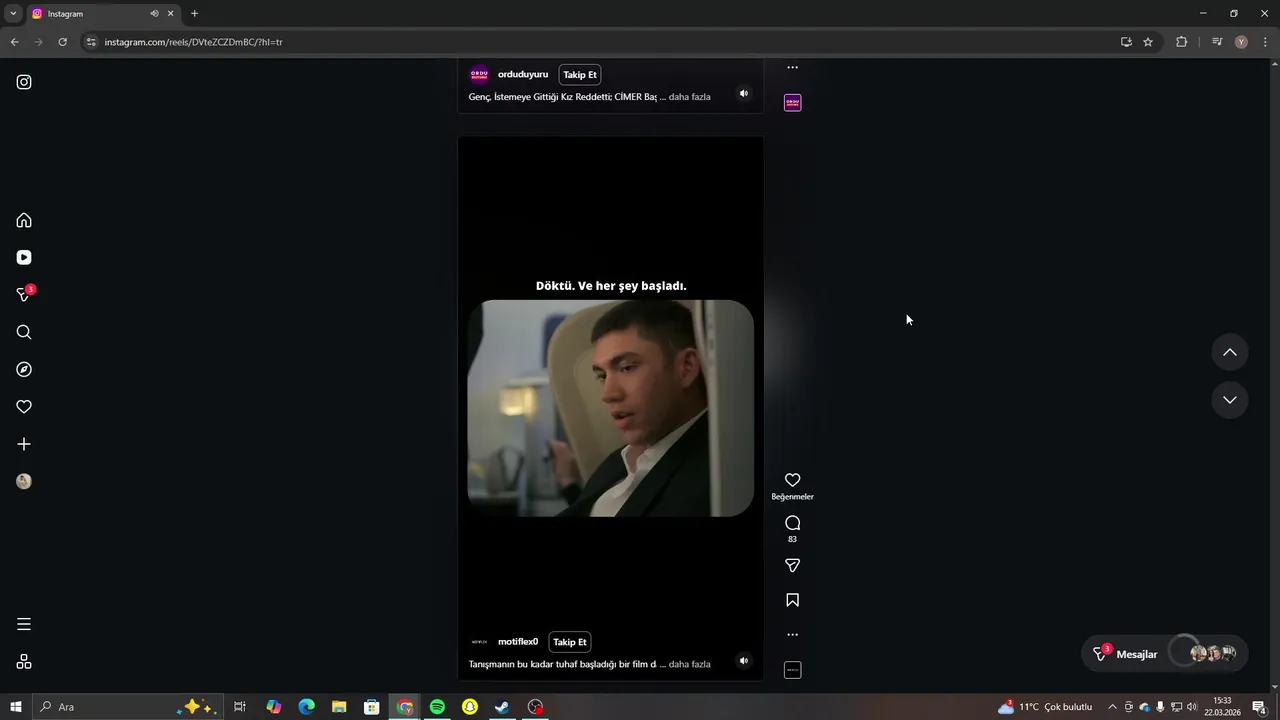Launch Spotify from the taskbar
Screen dimensions: 1280x720
pos(437,707)
